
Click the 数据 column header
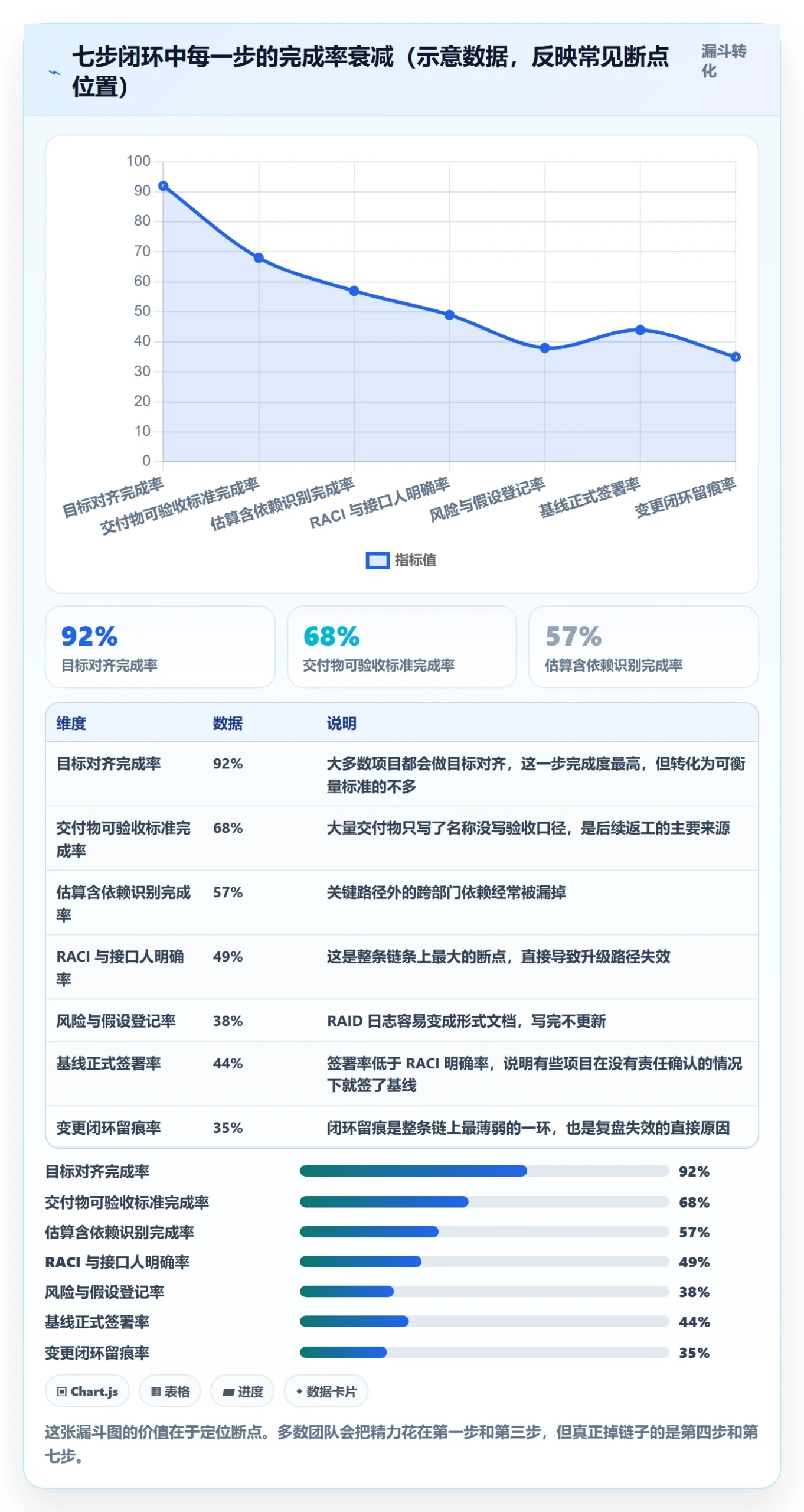click(x=228, y=723)
